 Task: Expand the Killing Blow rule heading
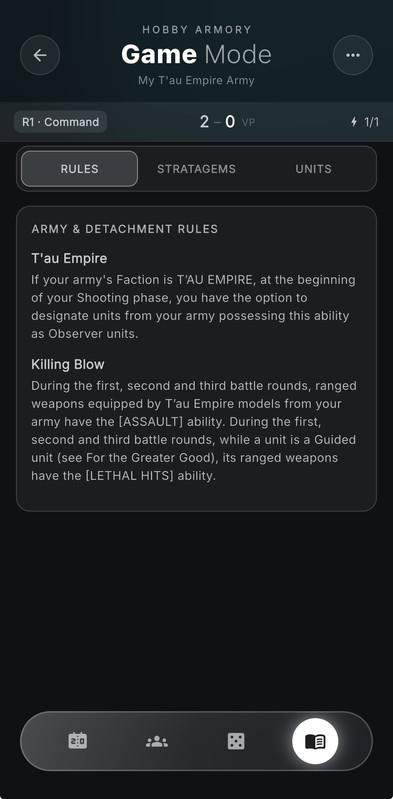click(68, 364)
